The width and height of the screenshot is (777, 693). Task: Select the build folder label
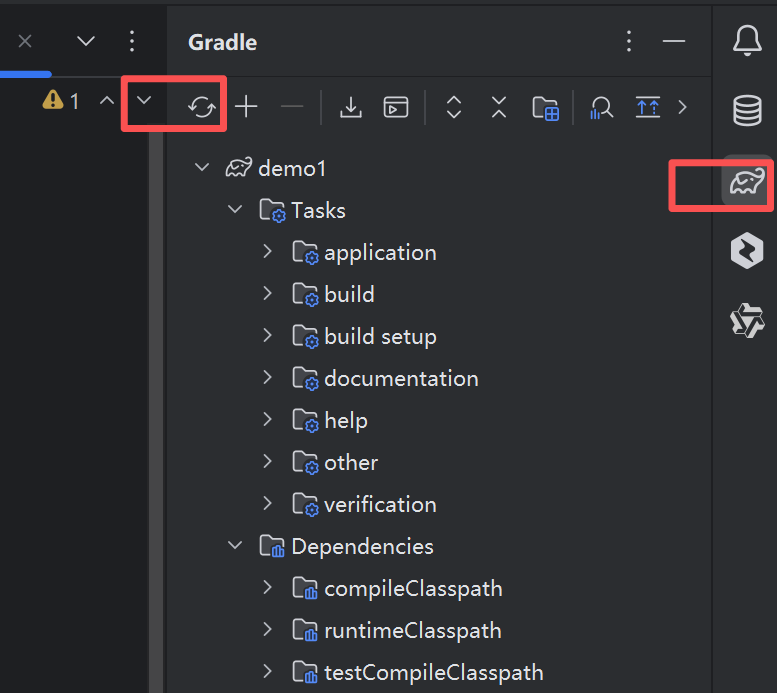[x=349, y=294]
